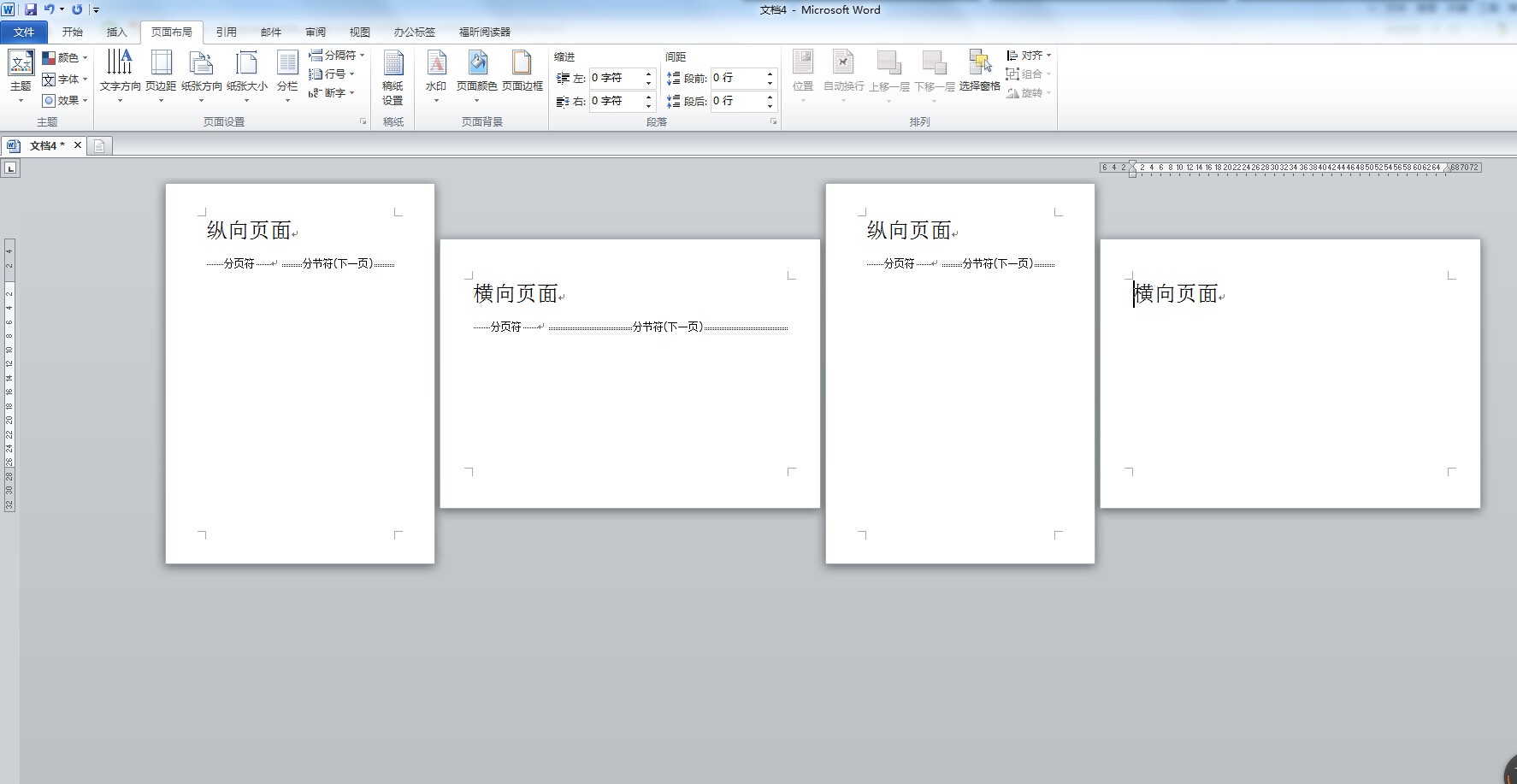
Task: Open Margins (页边距) button
Action: click(x=161, y=75)
